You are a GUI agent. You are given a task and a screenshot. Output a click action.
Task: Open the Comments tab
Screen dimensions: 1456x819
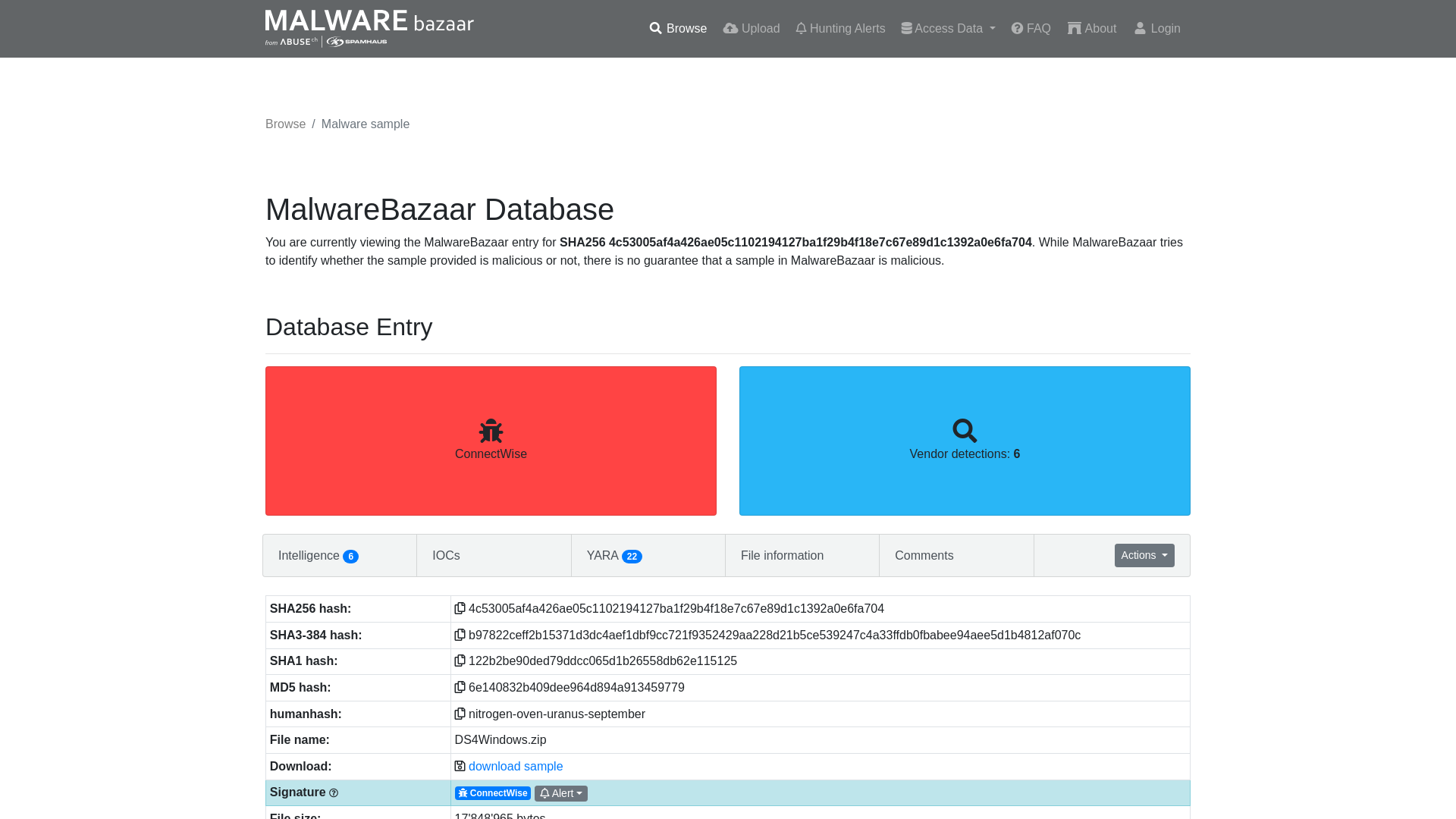(x=924, y=555)
